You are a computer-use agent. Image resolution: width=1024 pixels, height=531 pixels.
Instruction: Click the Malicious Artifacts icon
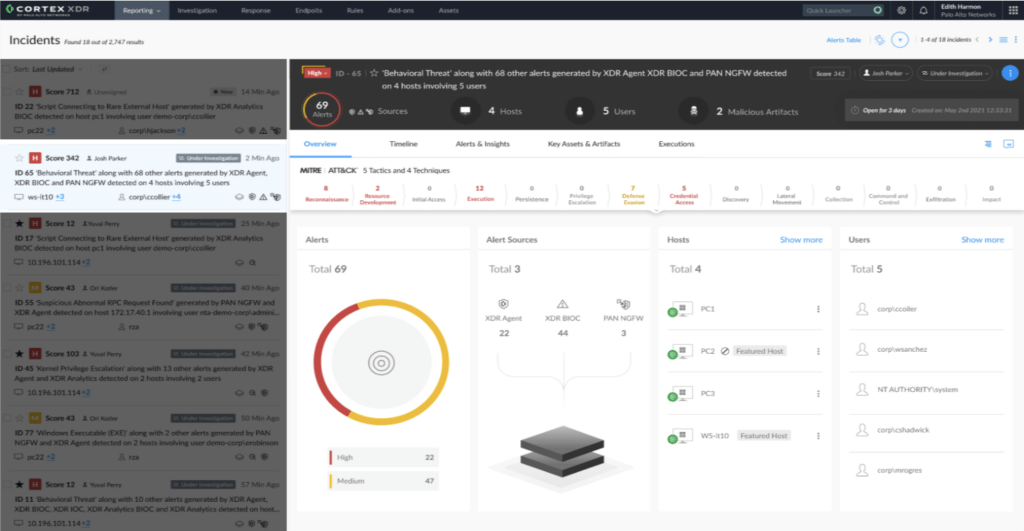click(694, 111)
